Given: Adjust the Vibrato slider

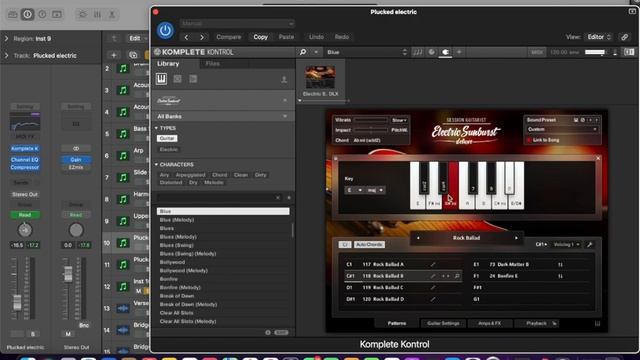Looking at the screenshot, I should [x=371, y=120].
